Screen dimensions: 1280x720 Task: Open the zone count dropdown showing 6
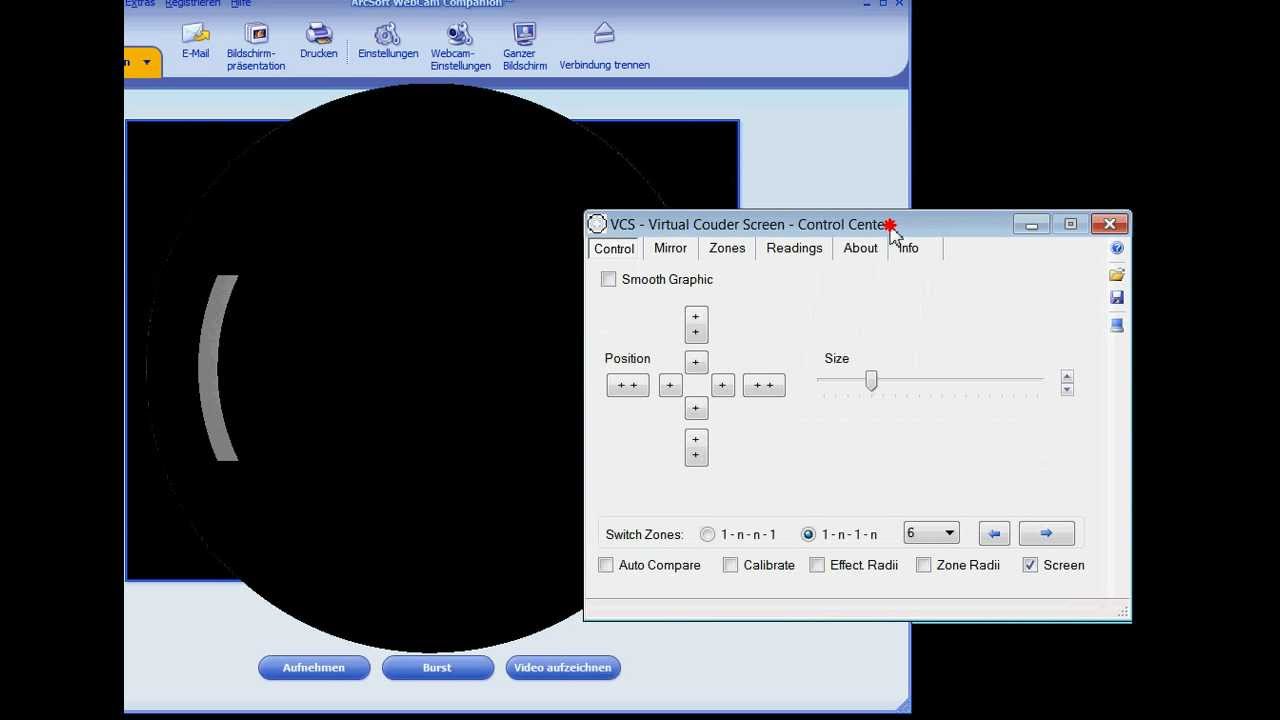pos(931,533)
